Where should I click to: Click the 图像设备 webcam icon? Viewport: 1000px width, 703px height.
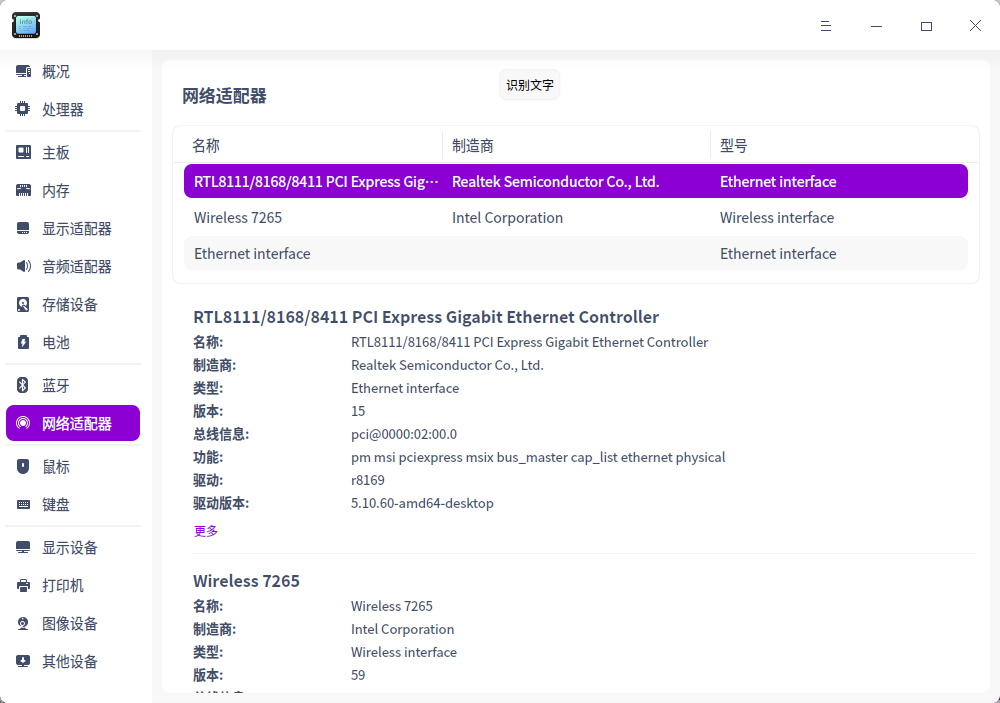(x=24, y=623)
